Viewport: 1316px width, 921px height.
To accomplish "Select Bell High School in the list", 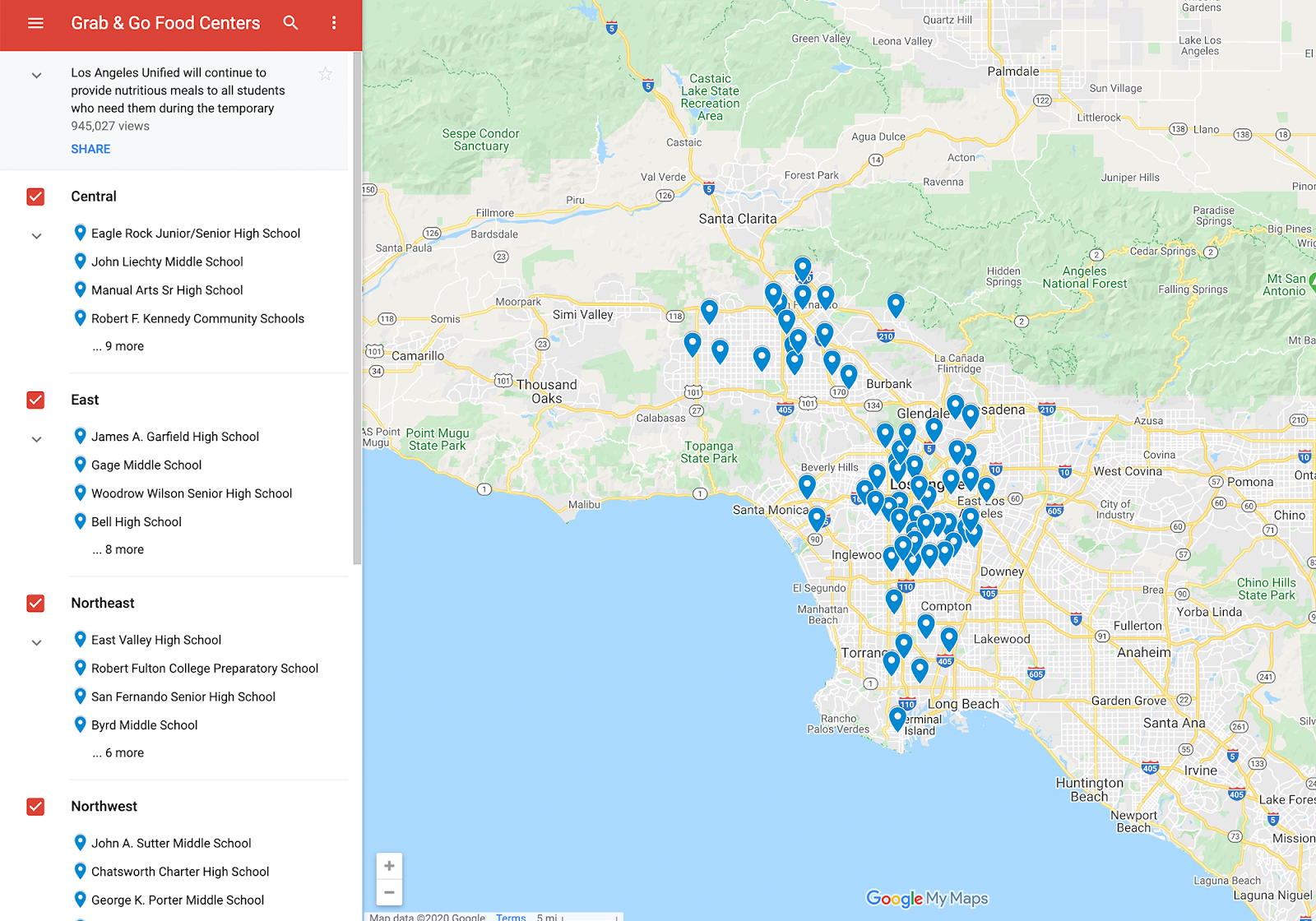I will (x=137, y=521).
